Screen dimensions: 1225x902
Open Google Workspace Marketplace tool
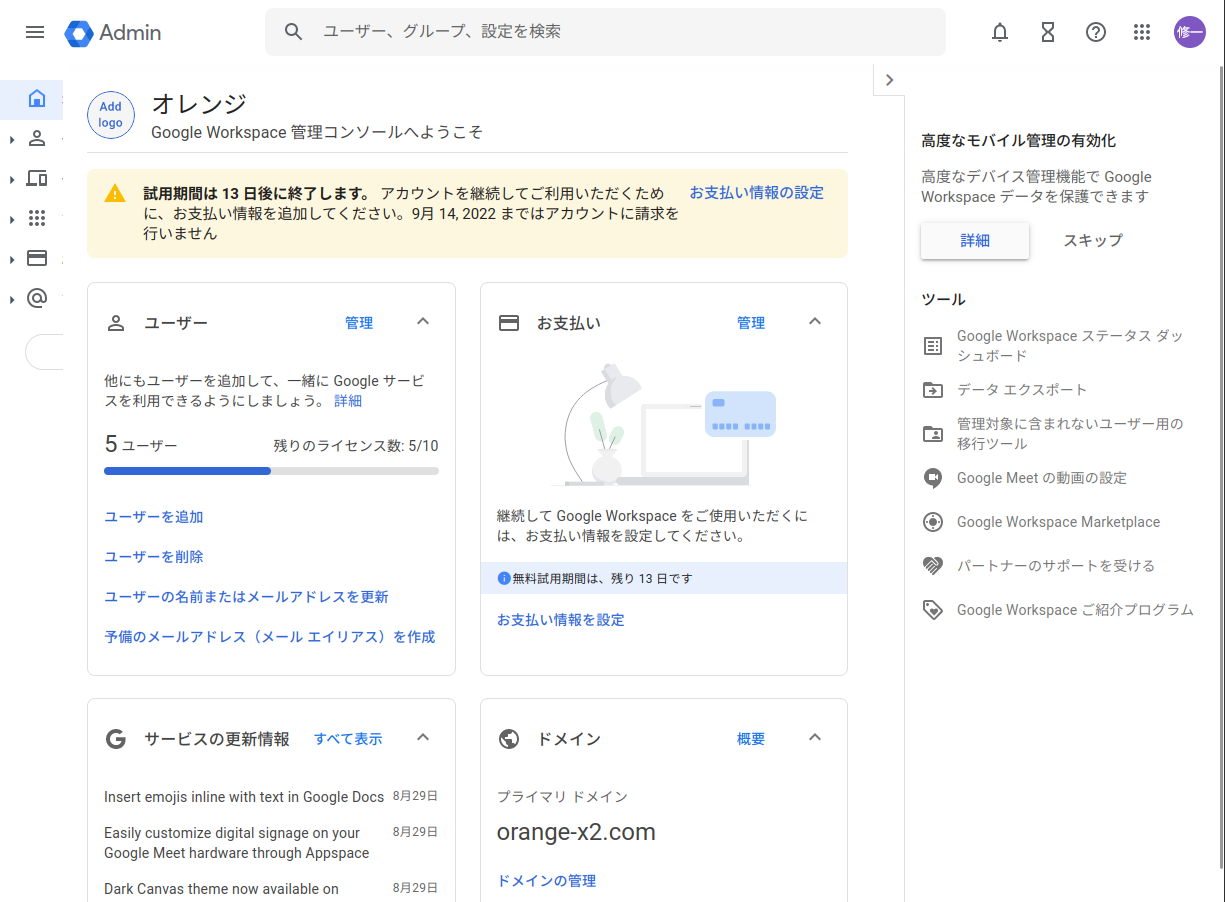pos(1058,522)
